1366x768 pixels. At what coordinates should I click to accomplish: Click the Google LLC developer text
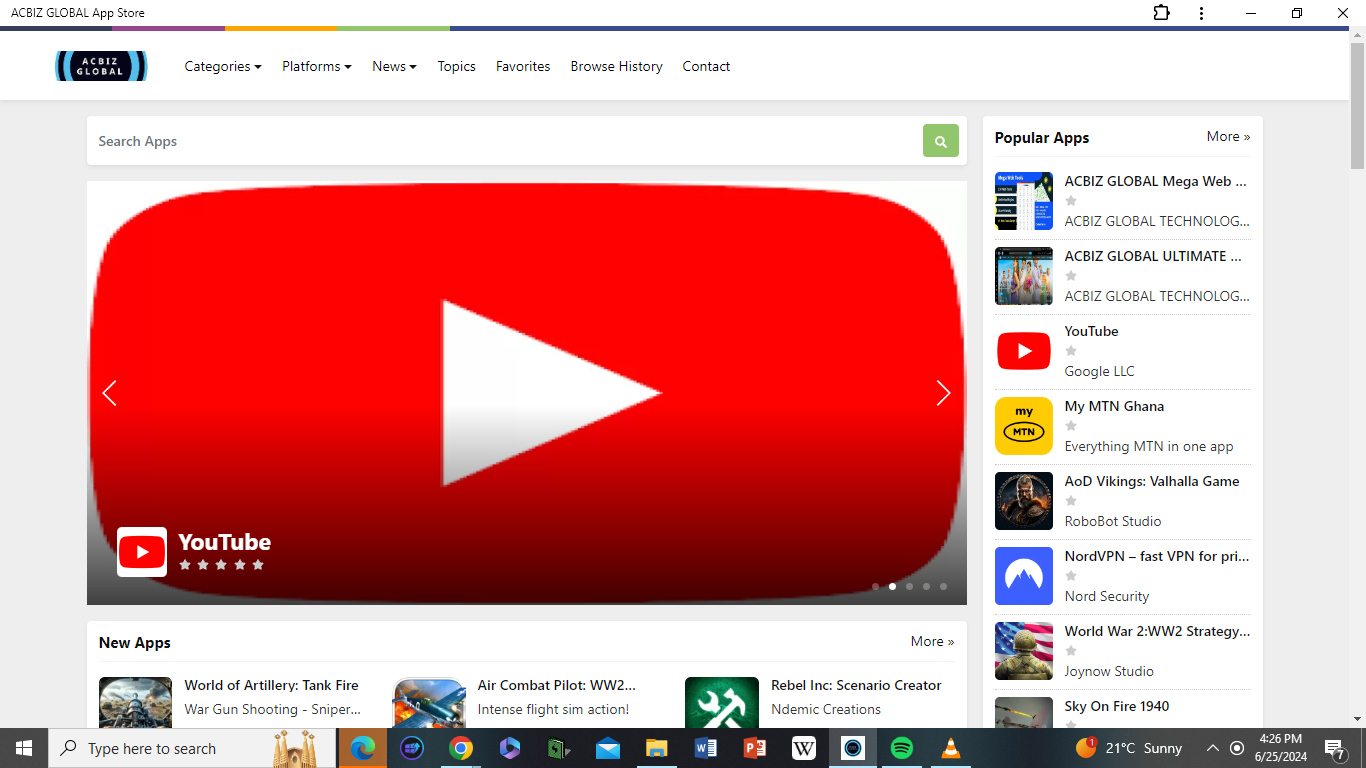[x=1099, y=371]
